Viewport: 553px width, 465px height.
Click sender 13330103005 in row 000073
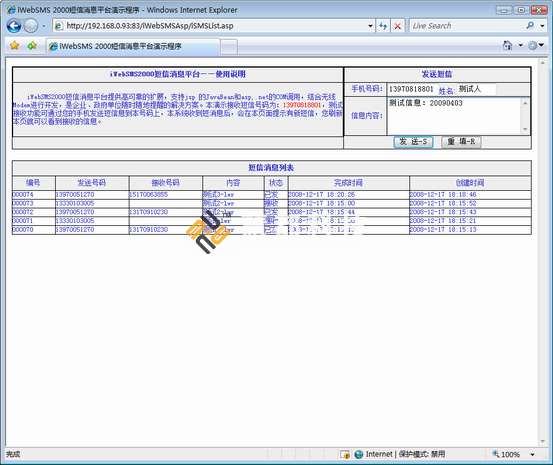[75, 204]
